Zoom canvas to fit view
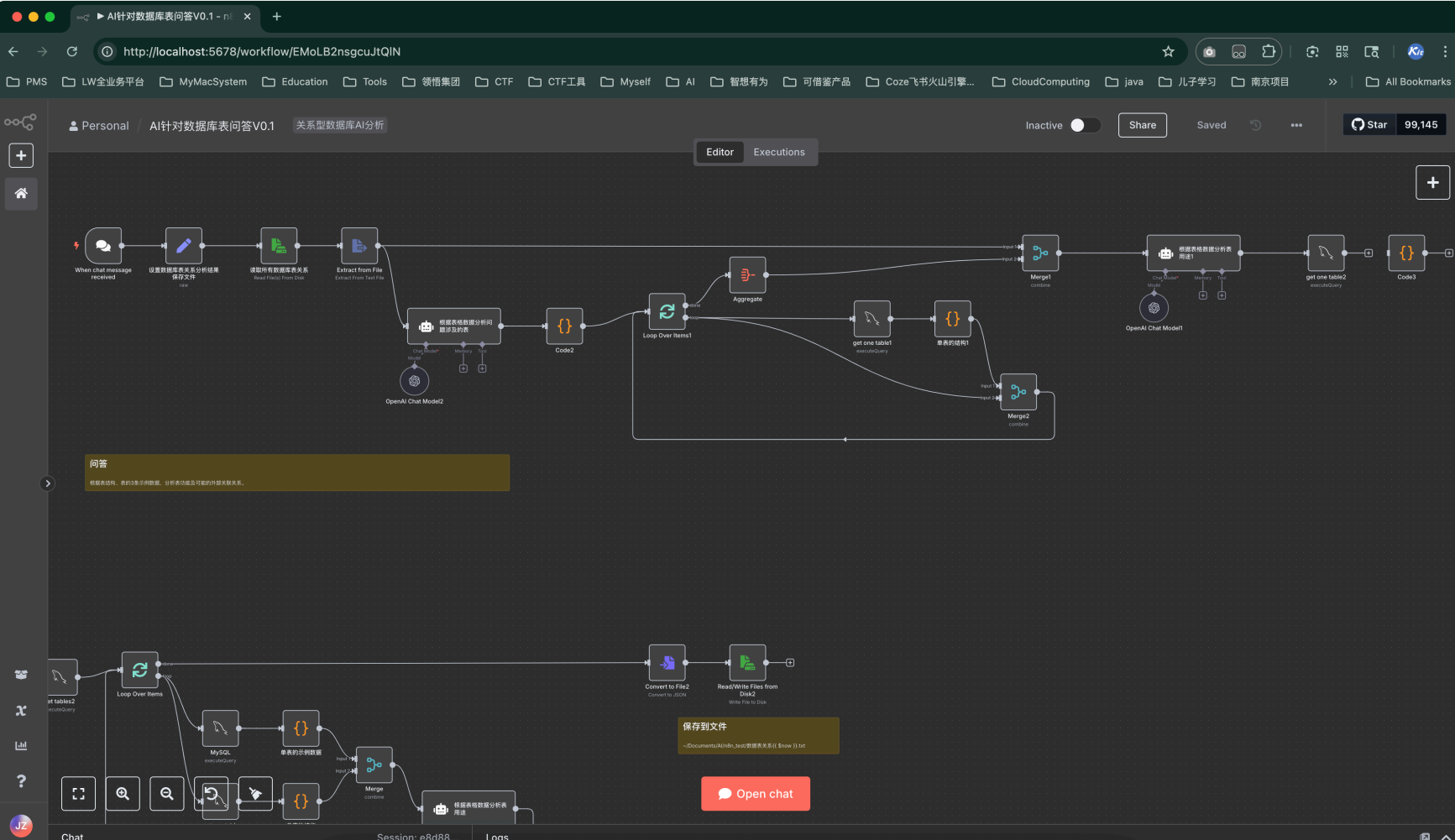 coord(78,793)
